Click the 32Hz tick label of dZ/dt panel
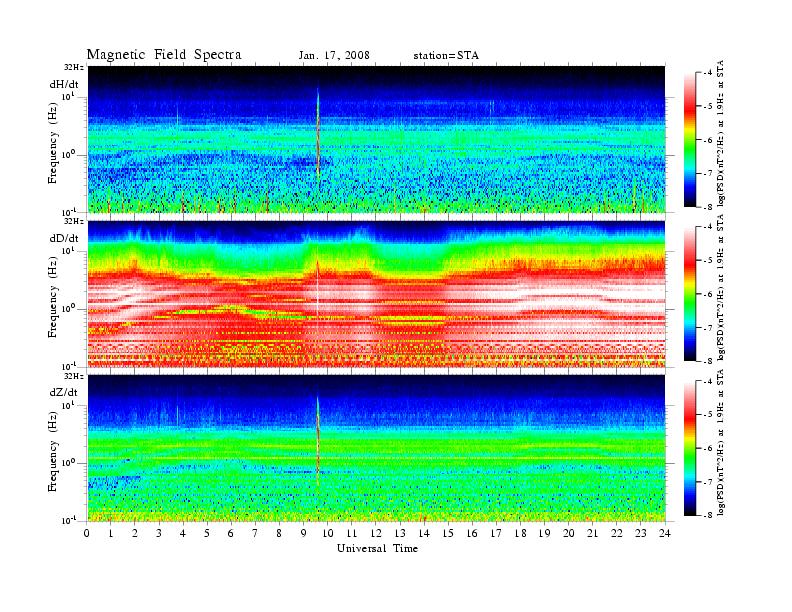The height and width of the screenshot is (612, 792). (73, 376)
